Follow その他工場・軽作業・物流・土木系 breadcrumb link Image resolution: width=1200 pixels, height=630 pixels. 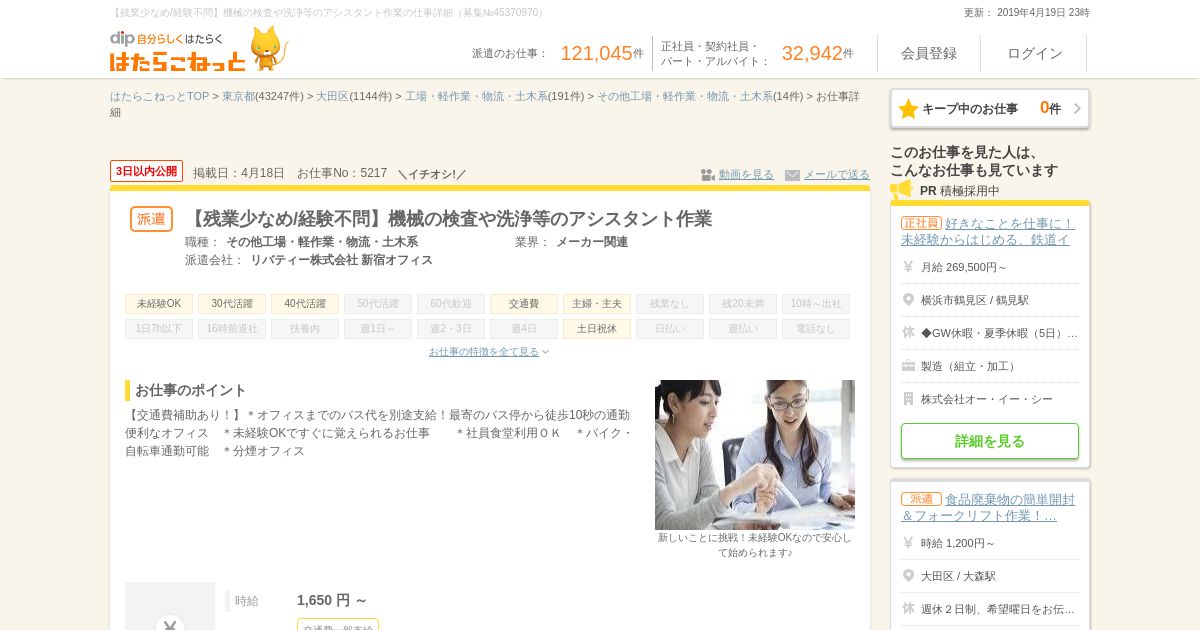[685, 96]
